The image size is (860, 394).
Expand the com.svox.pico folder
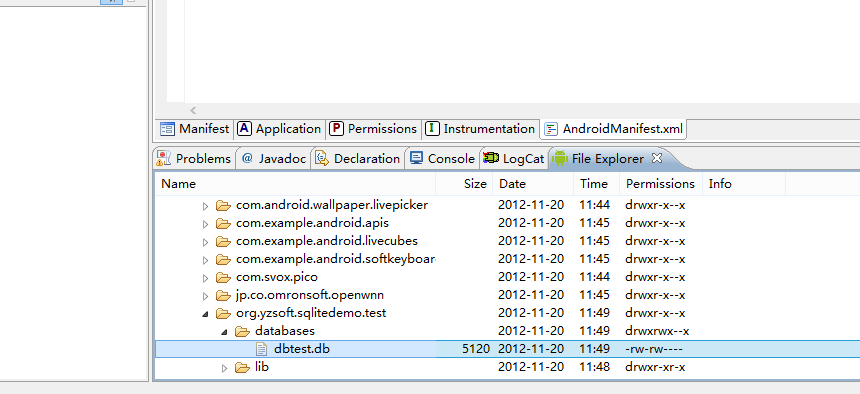click(x=206, y=278)
